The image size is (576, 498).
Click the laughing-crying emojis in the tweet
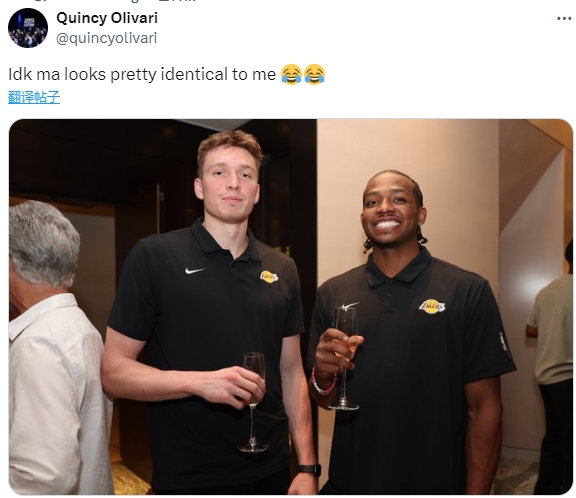[303, 75]
